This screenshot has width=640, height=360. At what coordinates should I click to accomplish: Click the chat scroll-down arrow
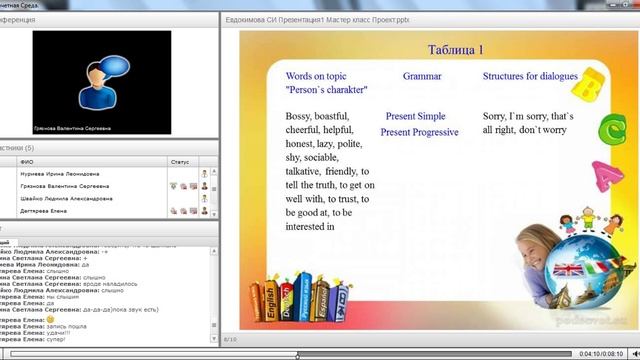click(x=214, y=338)
